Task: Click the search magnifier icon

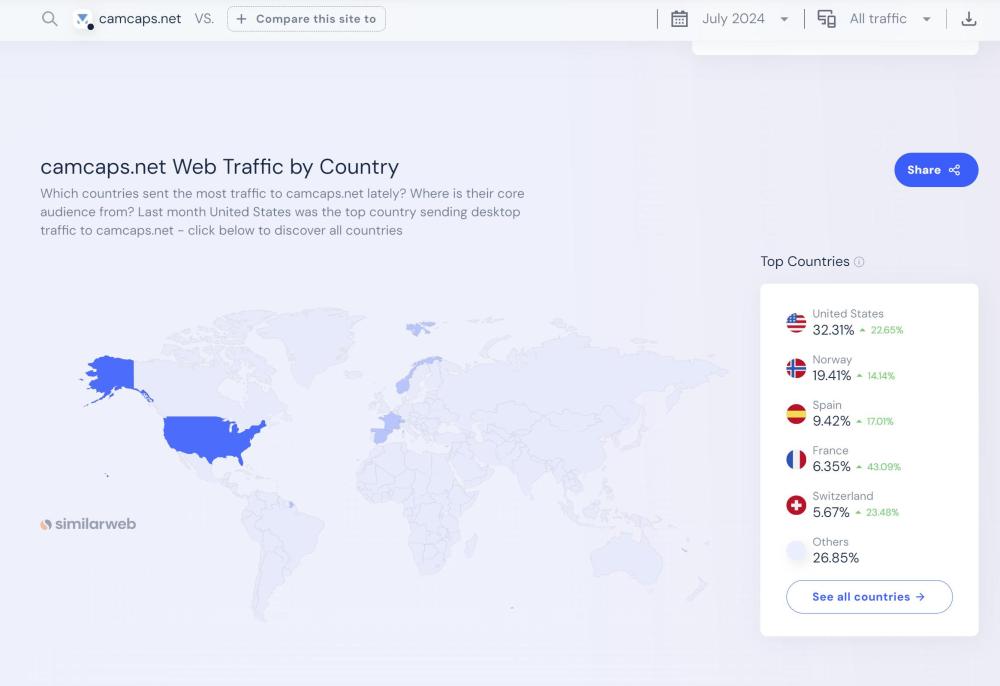Action: click(x=49, y=19)
